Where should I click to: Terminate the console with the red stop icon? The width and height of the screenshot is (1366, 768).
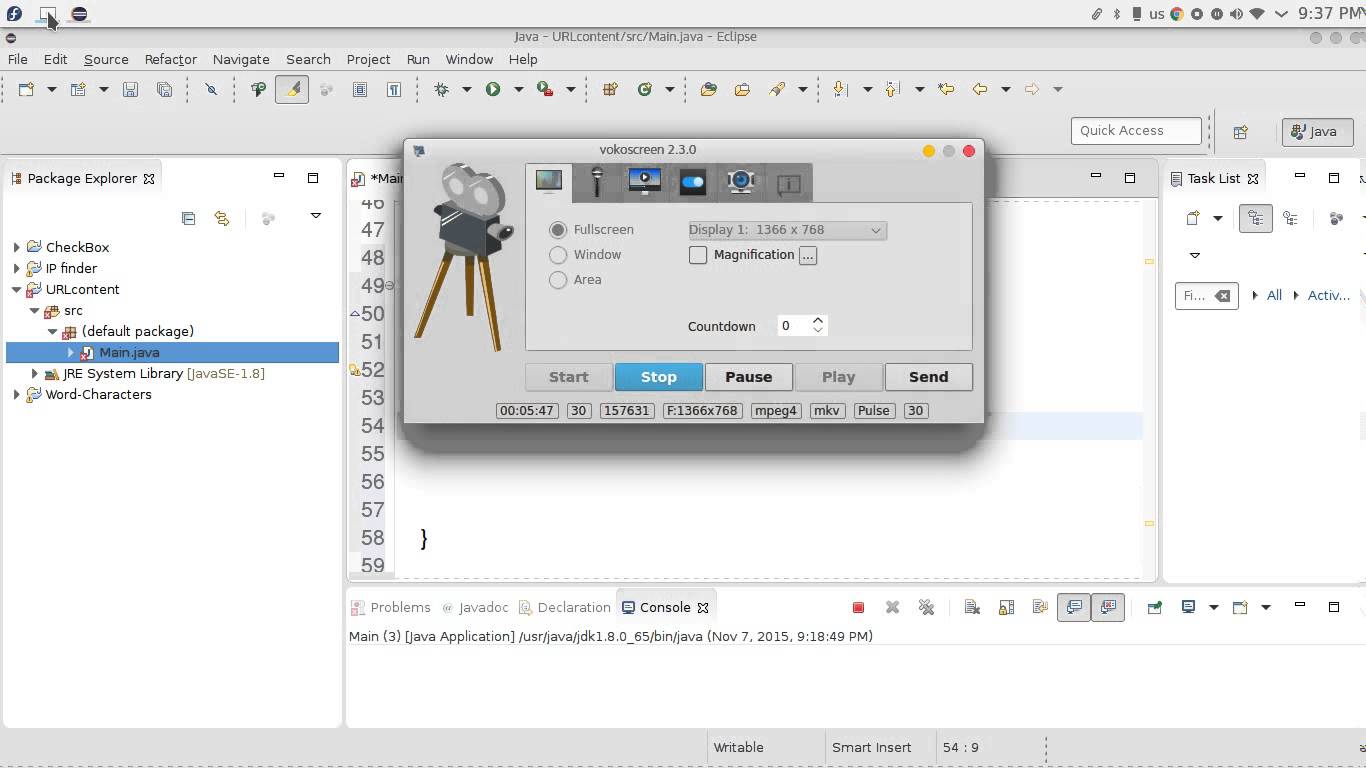858,607
